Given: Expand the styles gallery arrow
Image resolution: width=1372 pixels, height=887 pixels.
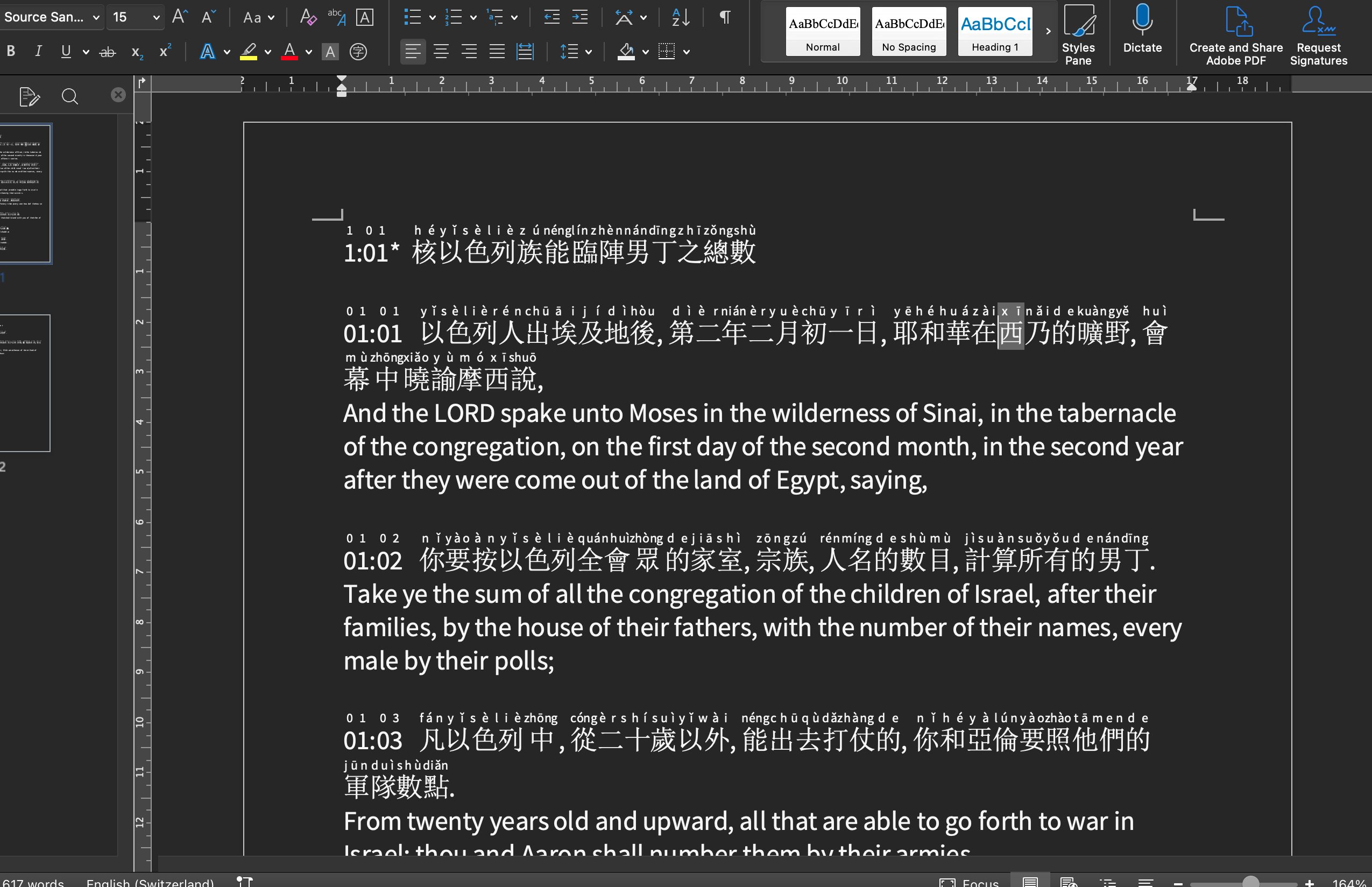Looking at the screenshot, I should [x=1048, y=31].
